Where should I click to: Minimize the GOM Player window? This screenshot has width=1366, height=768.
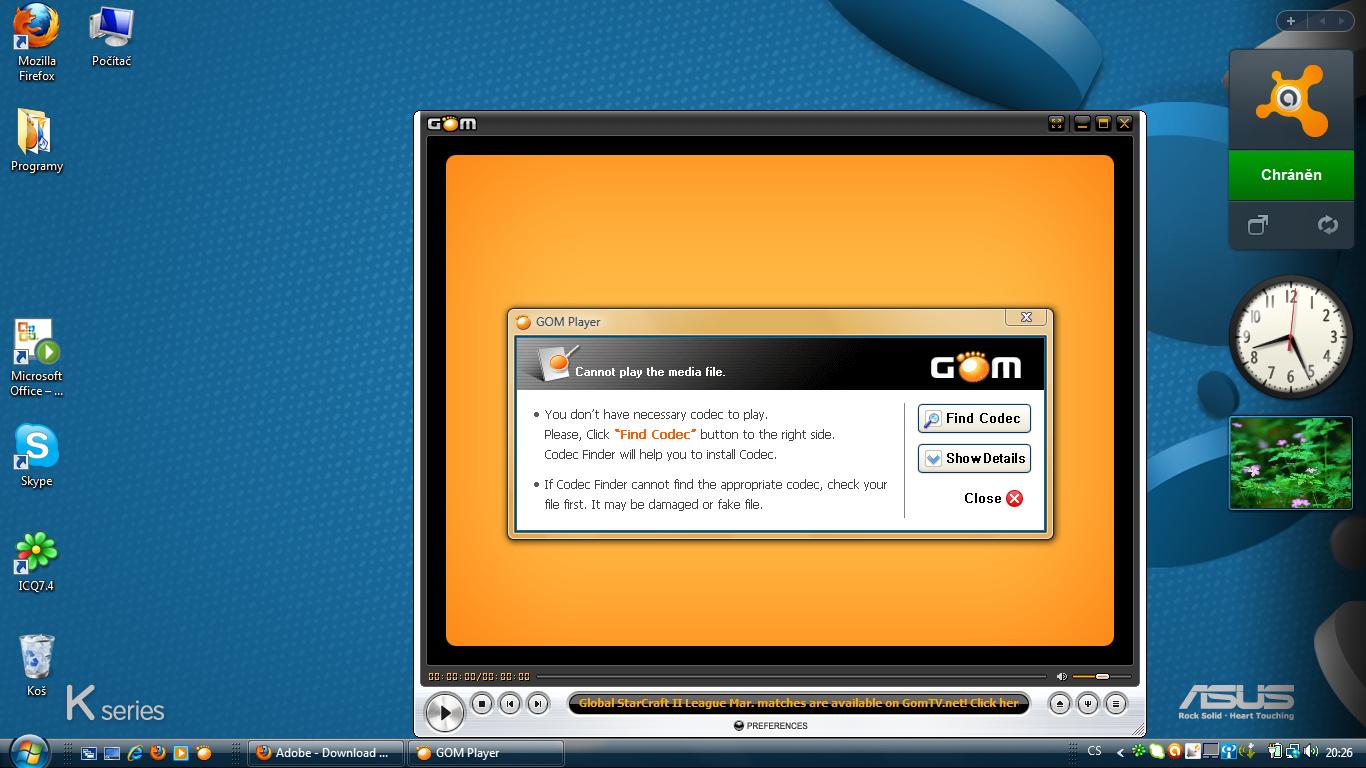[1081, 123]
